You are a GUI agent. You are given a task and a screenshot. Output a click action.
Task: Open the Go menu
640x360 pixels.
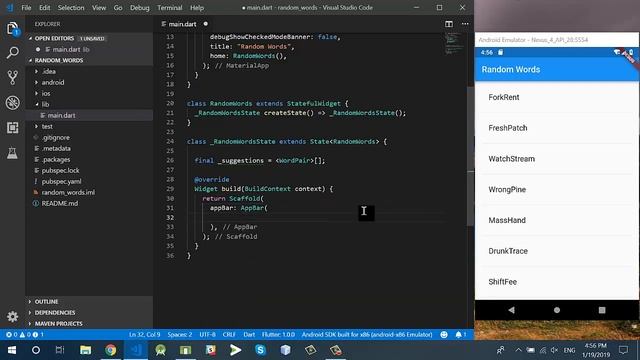118,7
